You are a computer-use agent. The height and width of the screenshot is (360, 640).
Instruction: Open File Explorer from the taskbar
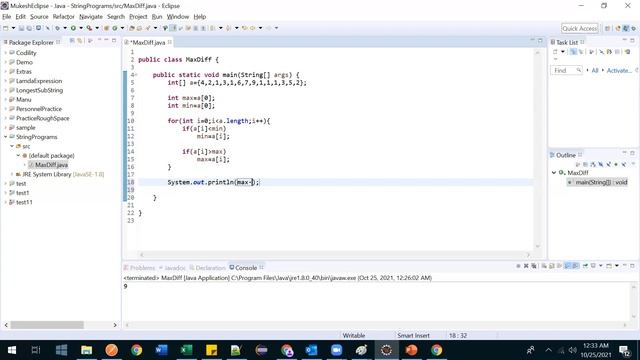[87, 350]
